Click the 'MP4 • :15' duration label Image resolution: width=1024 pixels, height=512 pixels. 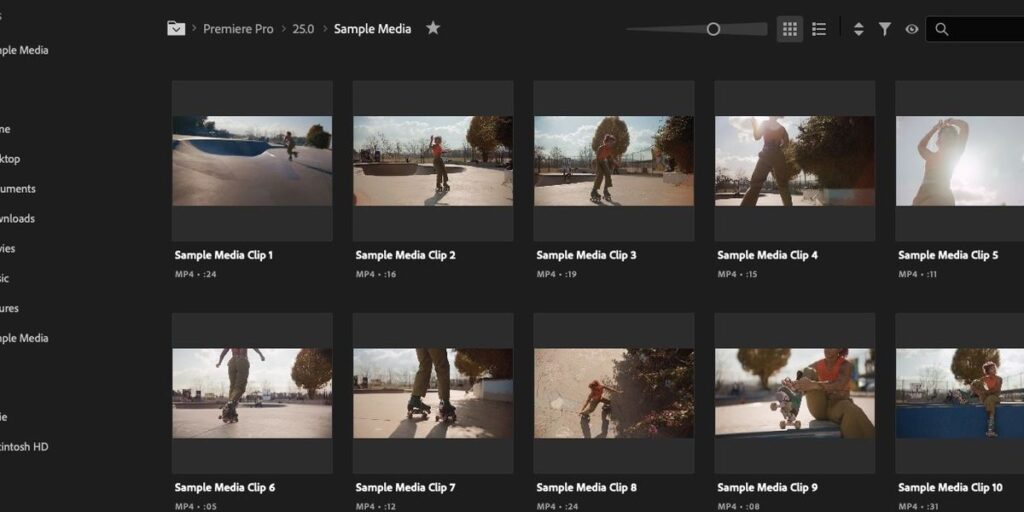737,274
